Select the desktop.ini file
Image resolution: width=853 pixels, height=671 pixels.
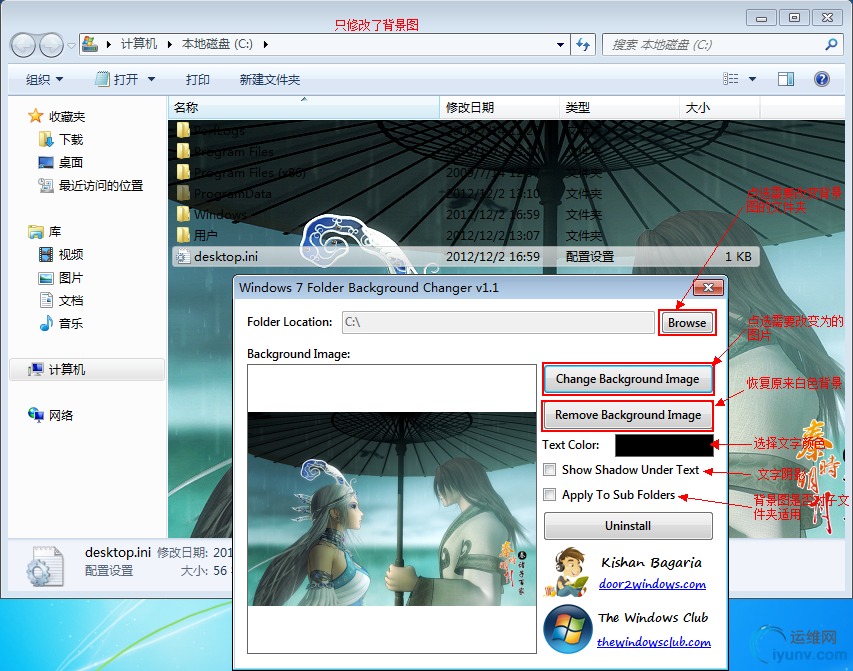point(466,256)
